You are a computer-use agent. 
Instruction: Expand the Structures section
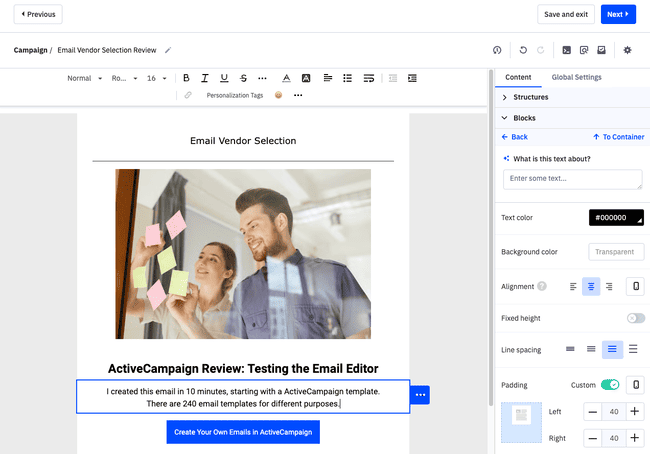[x=530, y=97]
